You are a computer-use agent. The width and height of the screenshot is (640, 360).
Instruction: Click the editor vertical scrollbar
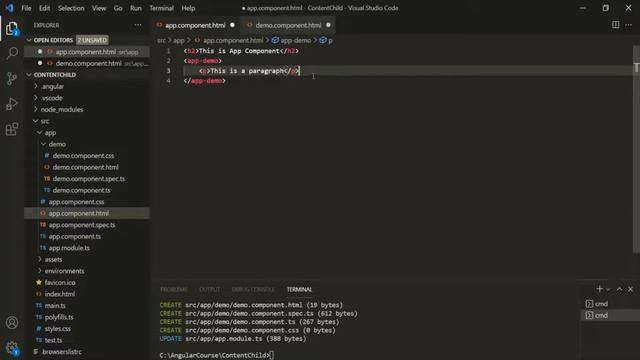636,149
